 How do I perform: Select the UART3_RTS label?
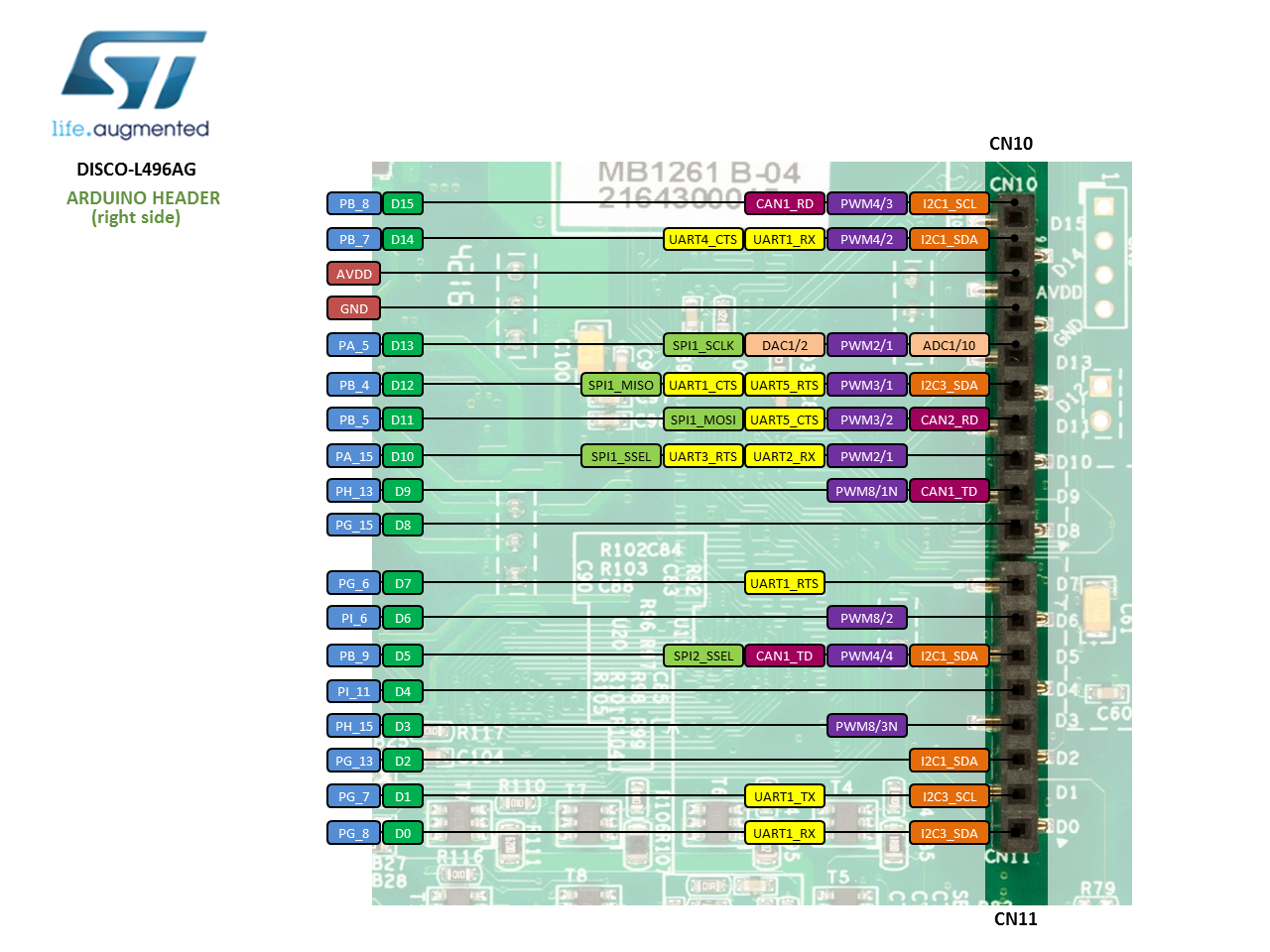point(702,457)
